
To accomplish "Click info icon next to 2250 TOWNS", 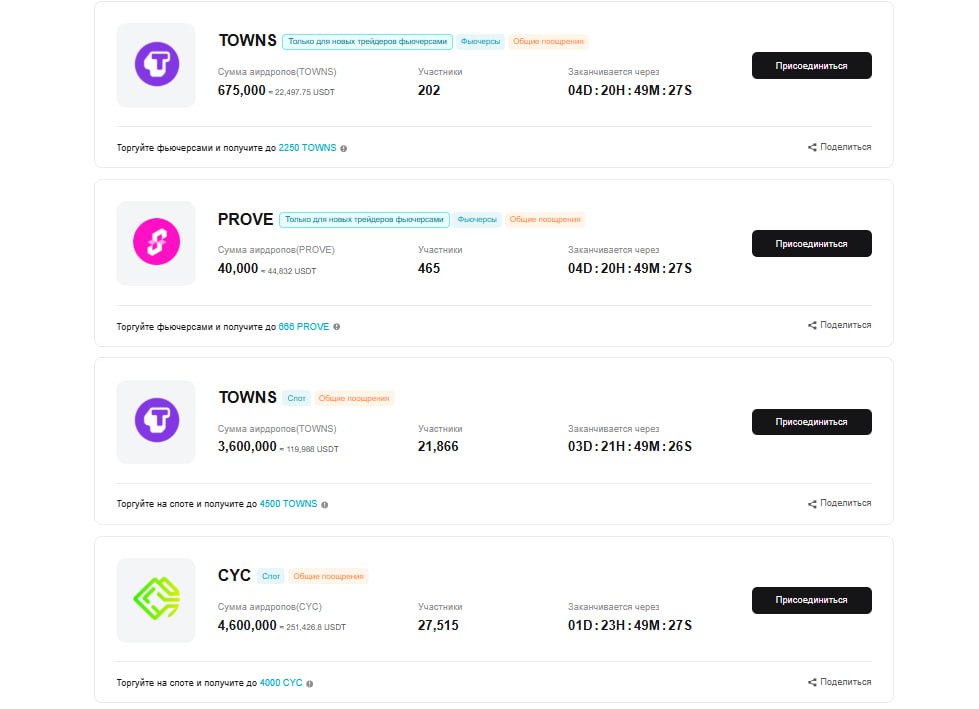I will [x=343, y=149].
